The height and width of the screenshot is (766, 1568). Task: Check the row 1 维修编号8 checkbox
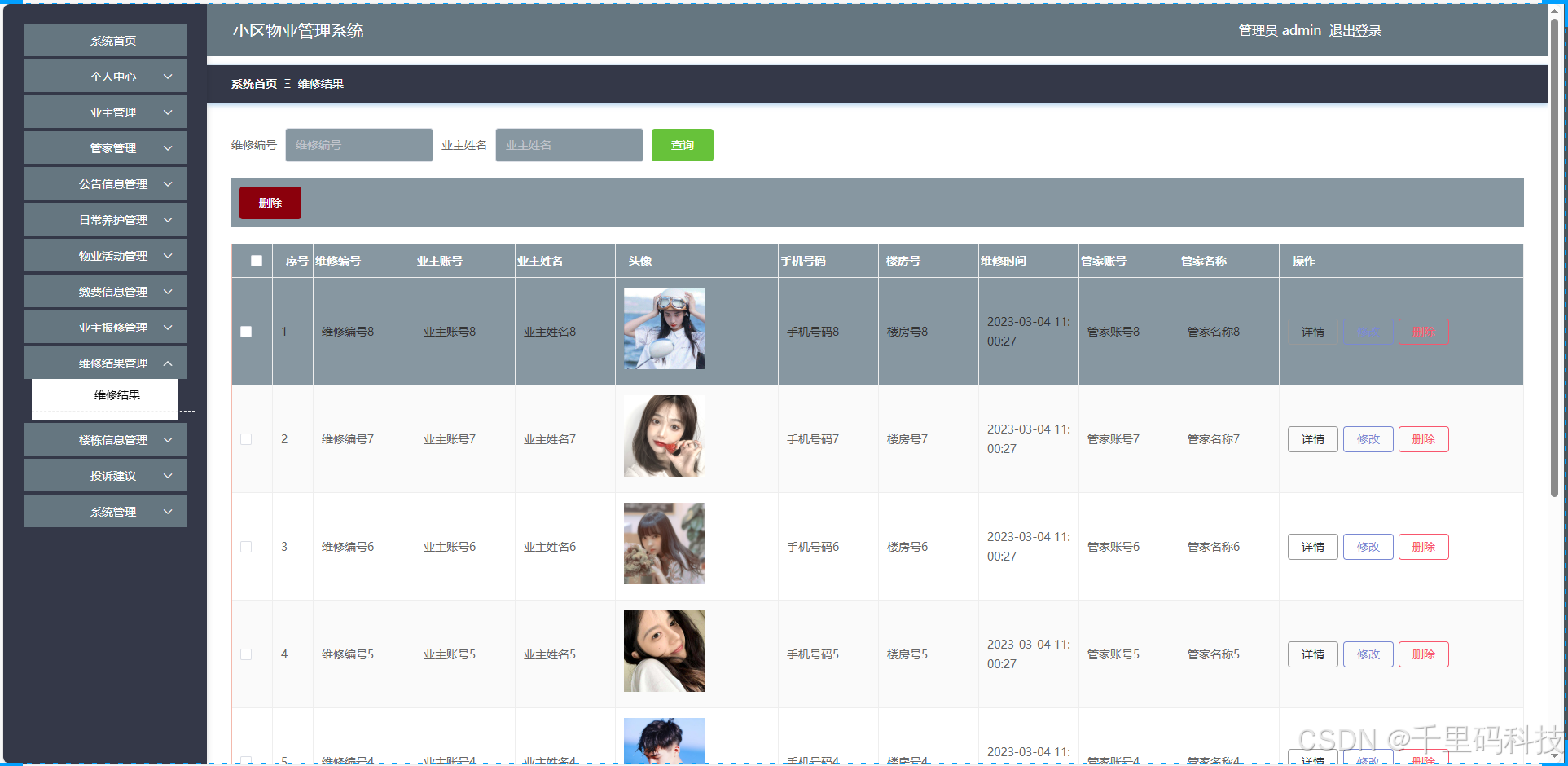[246, 332]
